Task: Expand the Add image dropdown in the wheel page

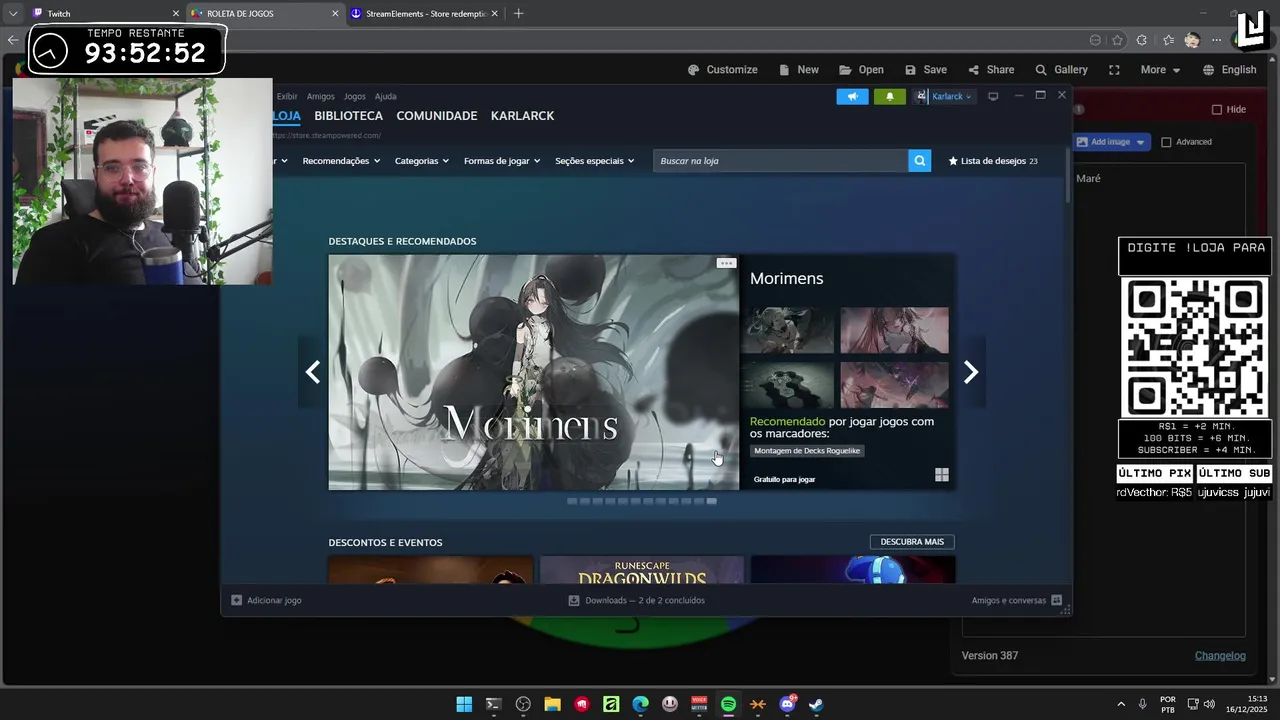Action: pyautogui.click(x=1140, y=142)
